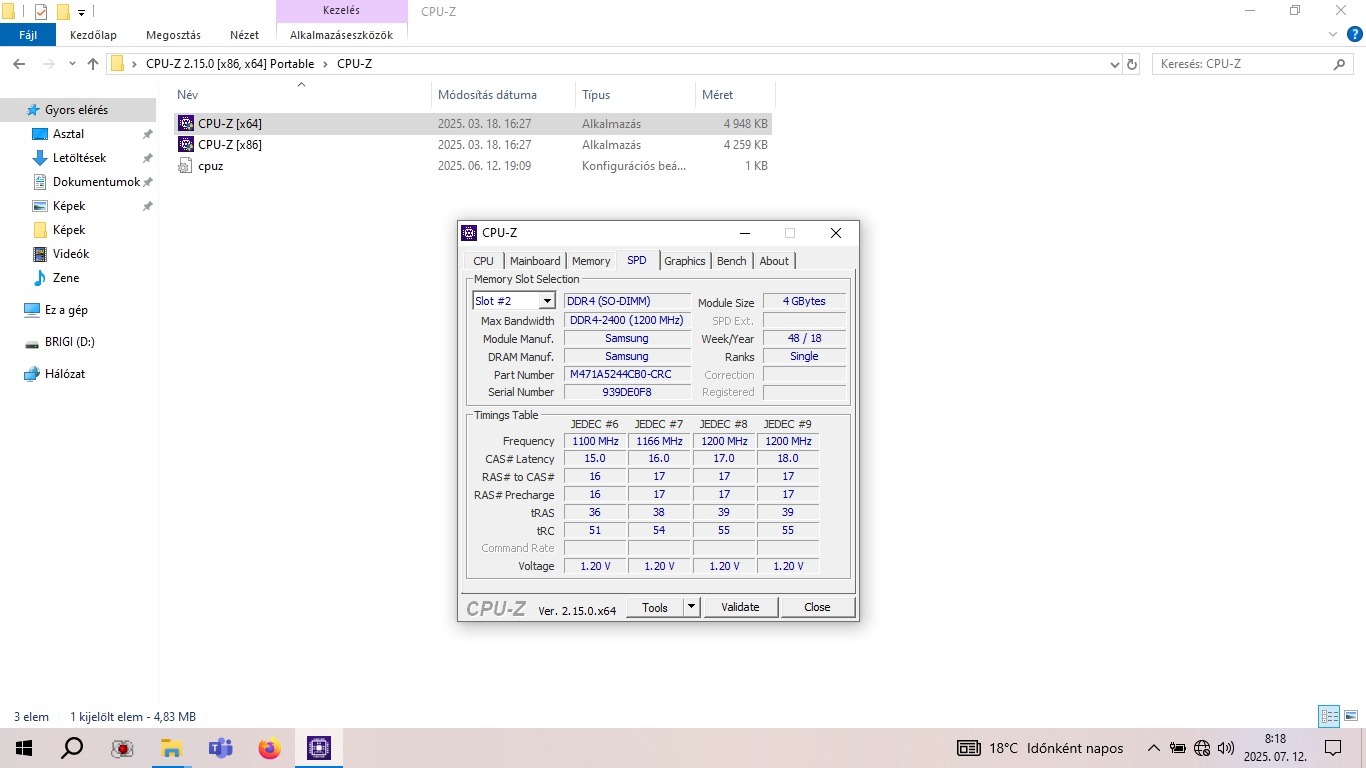Open taskbar search magnifier
The image size is (1366, 768).
click(x=72, y=748)
